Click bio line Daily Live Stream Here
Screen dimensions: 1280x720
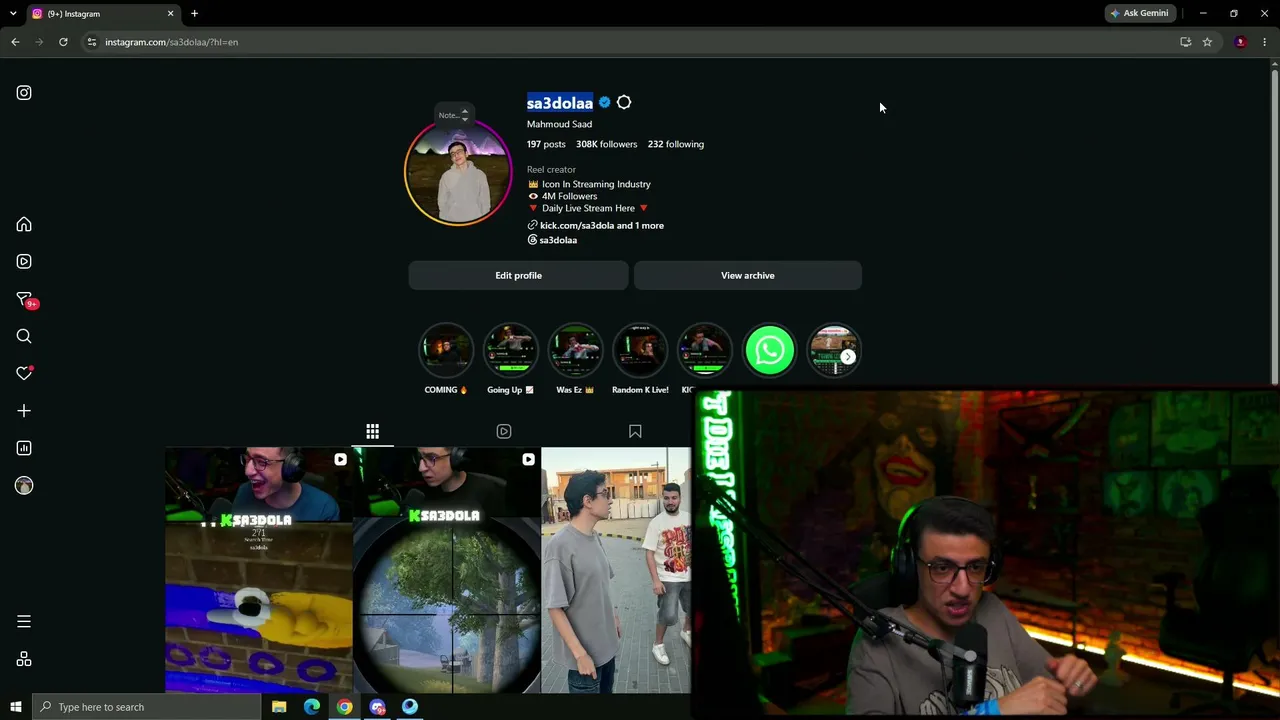tap(588, 208)
